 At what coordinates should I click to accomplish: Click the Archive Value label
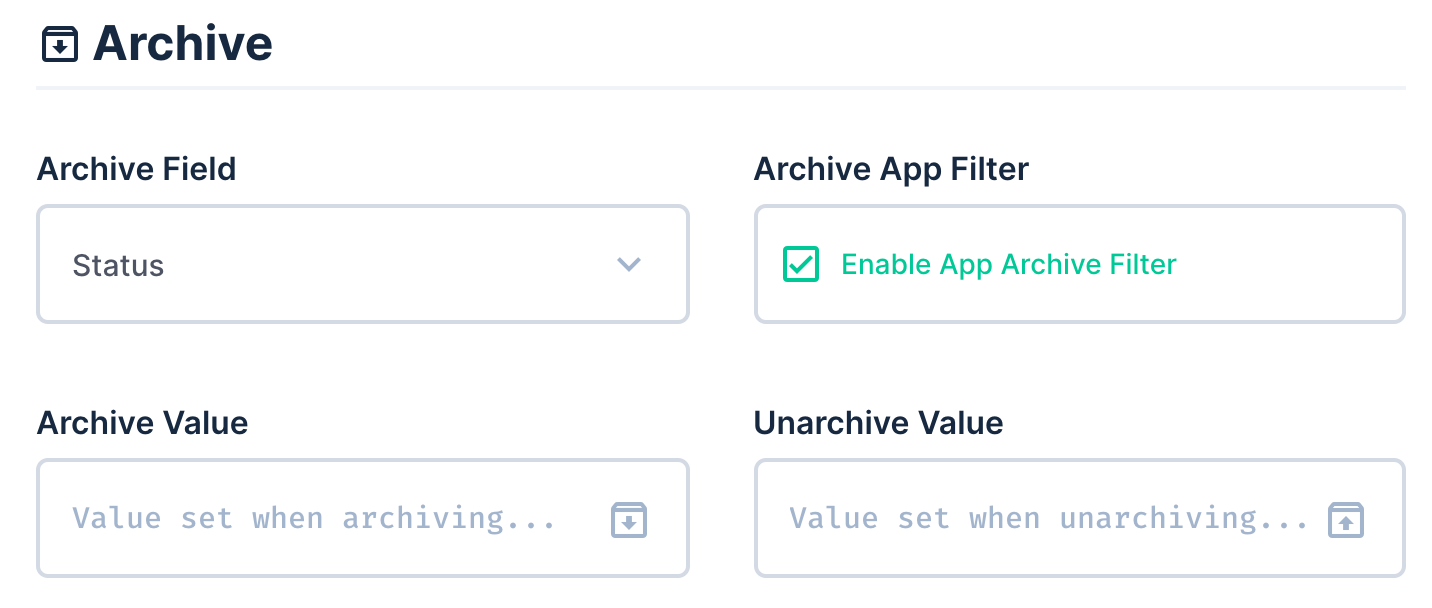(142, 422)
